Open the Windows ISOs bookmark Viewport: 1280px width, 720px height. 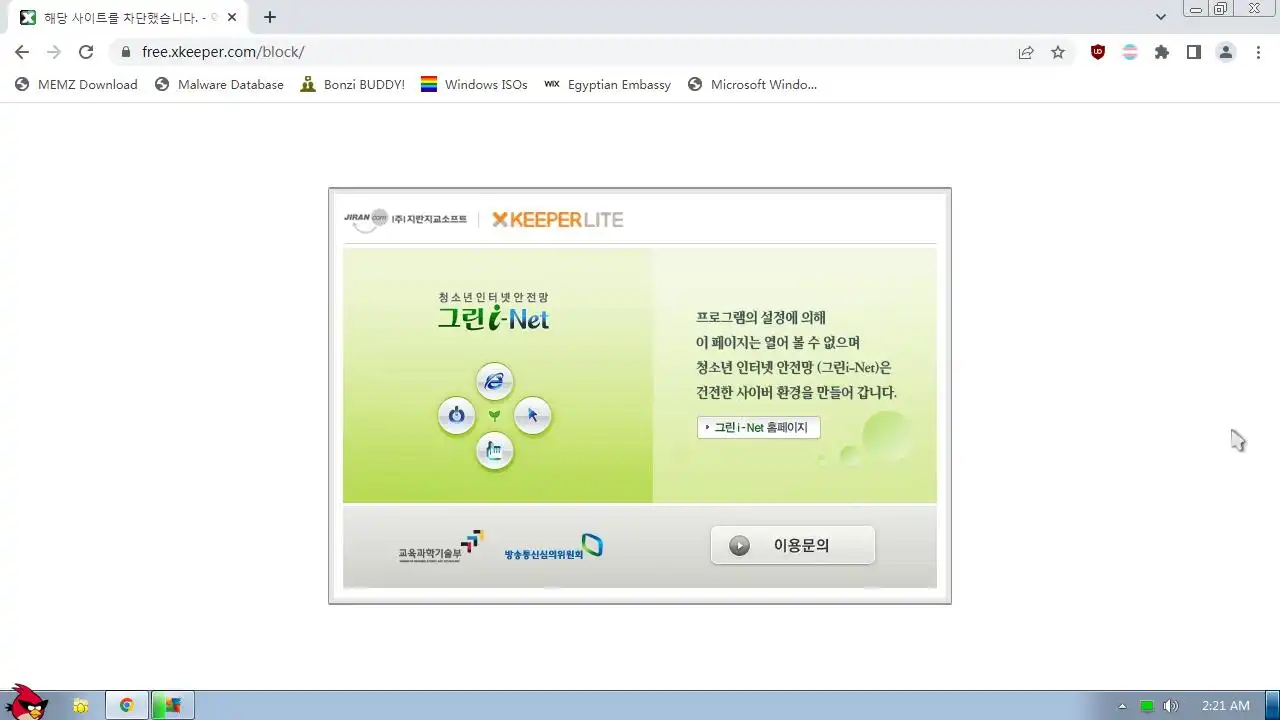coord(474,85)
